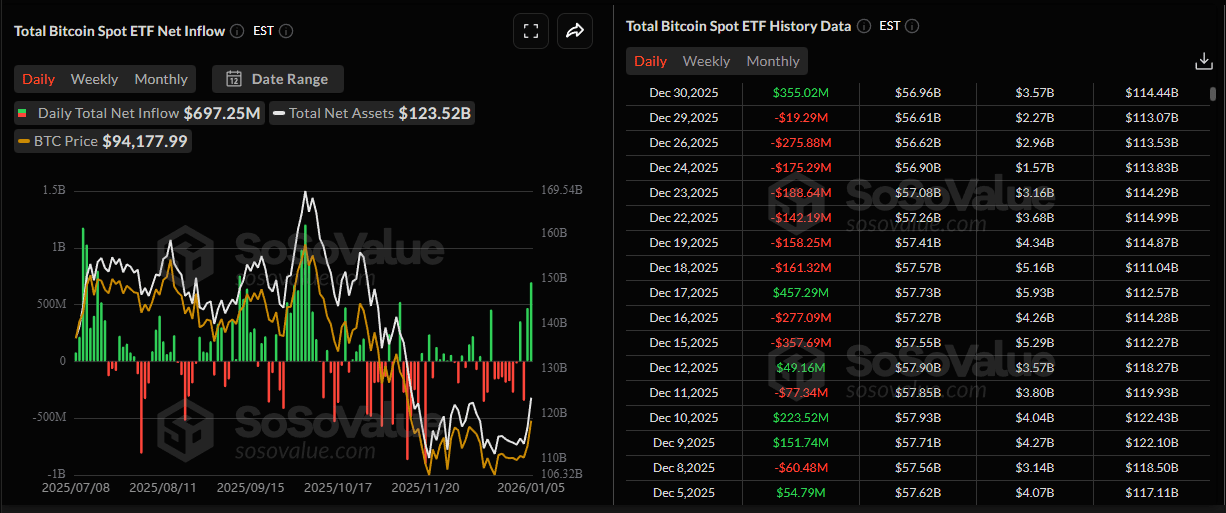Click the 2026/01/05 x-axis label
The height and width of the screenshot is (513, 1226).
pyautogui.click(x=533, y=487)
